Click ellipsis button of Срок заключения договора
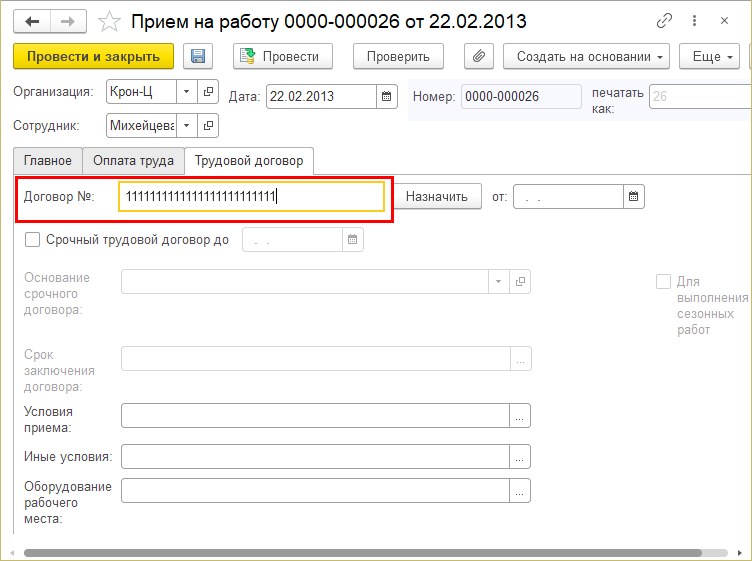The image size is (752, 561). (x=520, y=359)
